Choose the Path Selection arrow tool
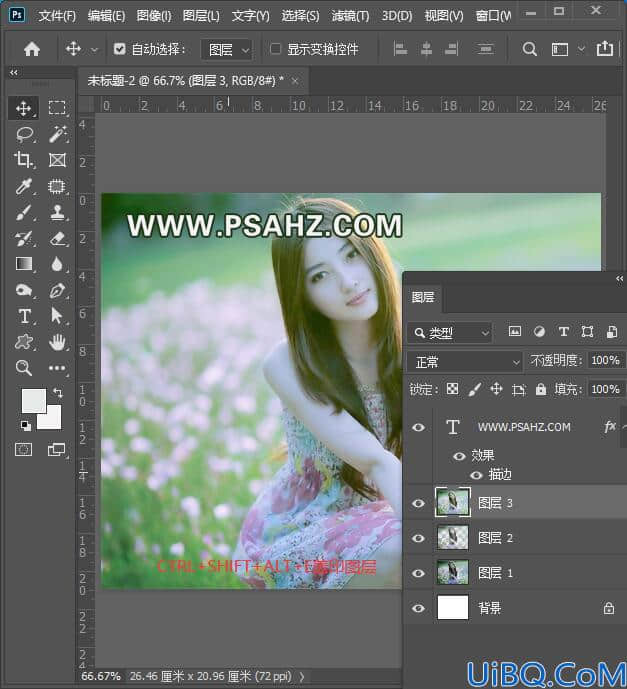Image resolution: width=627 pixels, height=689 pixels. click(x=57, y=315)
